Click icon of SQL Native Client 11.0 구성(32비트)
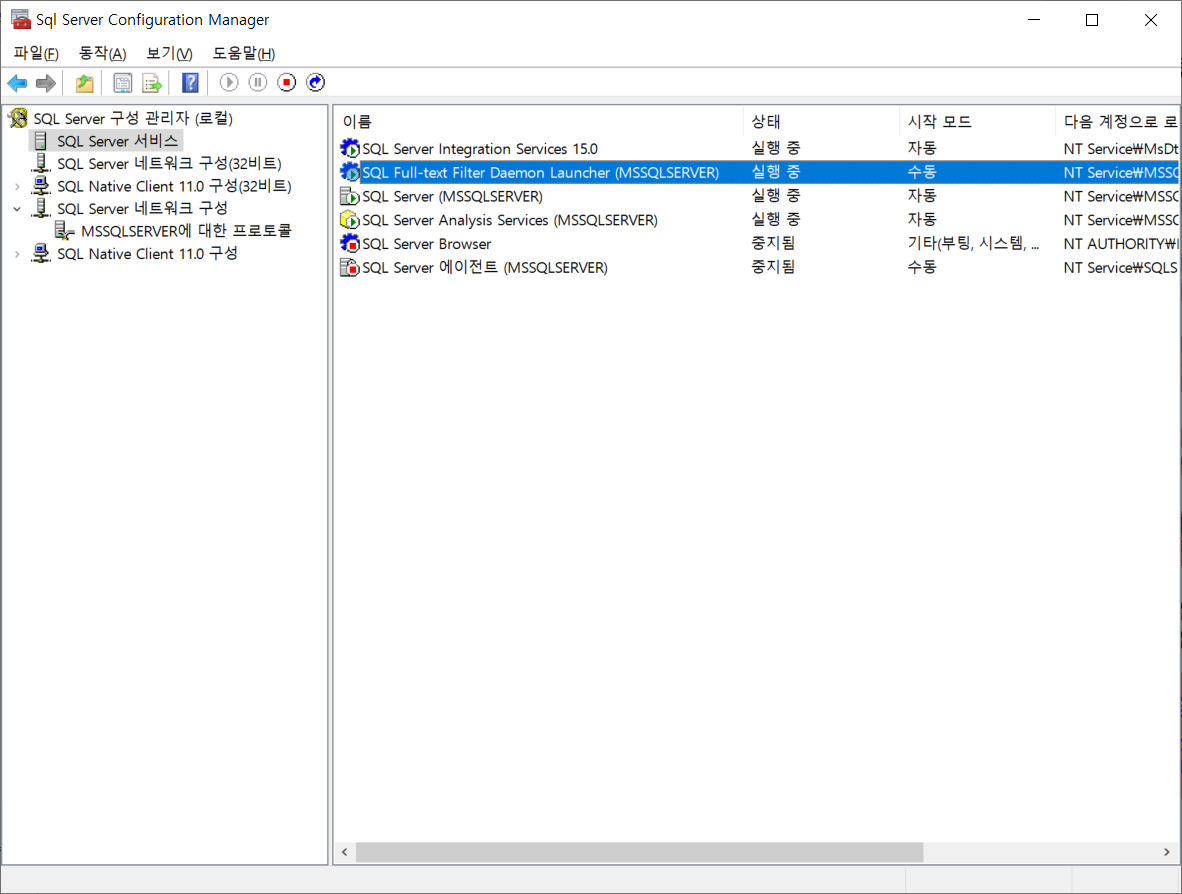Viewport: 1182px width, 894px height. [x=41, y=186]
